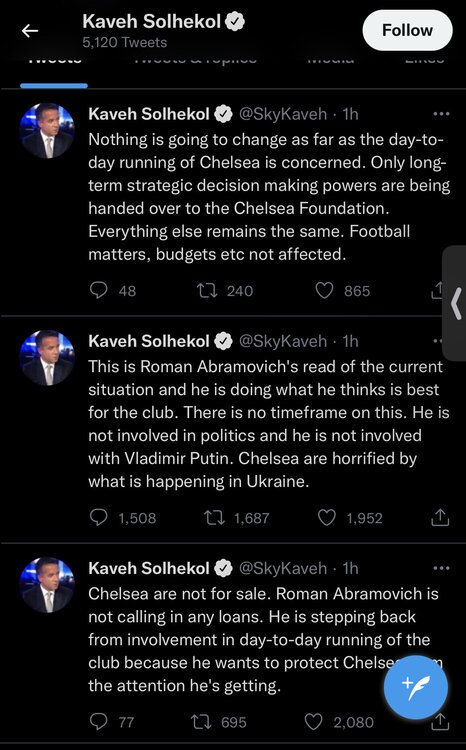This screenshot has width=466, height=750.
Task: Like the tweet with 1,952 likes
Action: (x=327, y=518)
